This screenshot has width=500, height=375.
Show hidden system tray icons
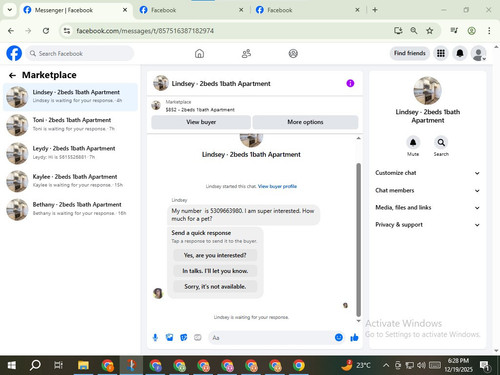click(x=386, y=365)
